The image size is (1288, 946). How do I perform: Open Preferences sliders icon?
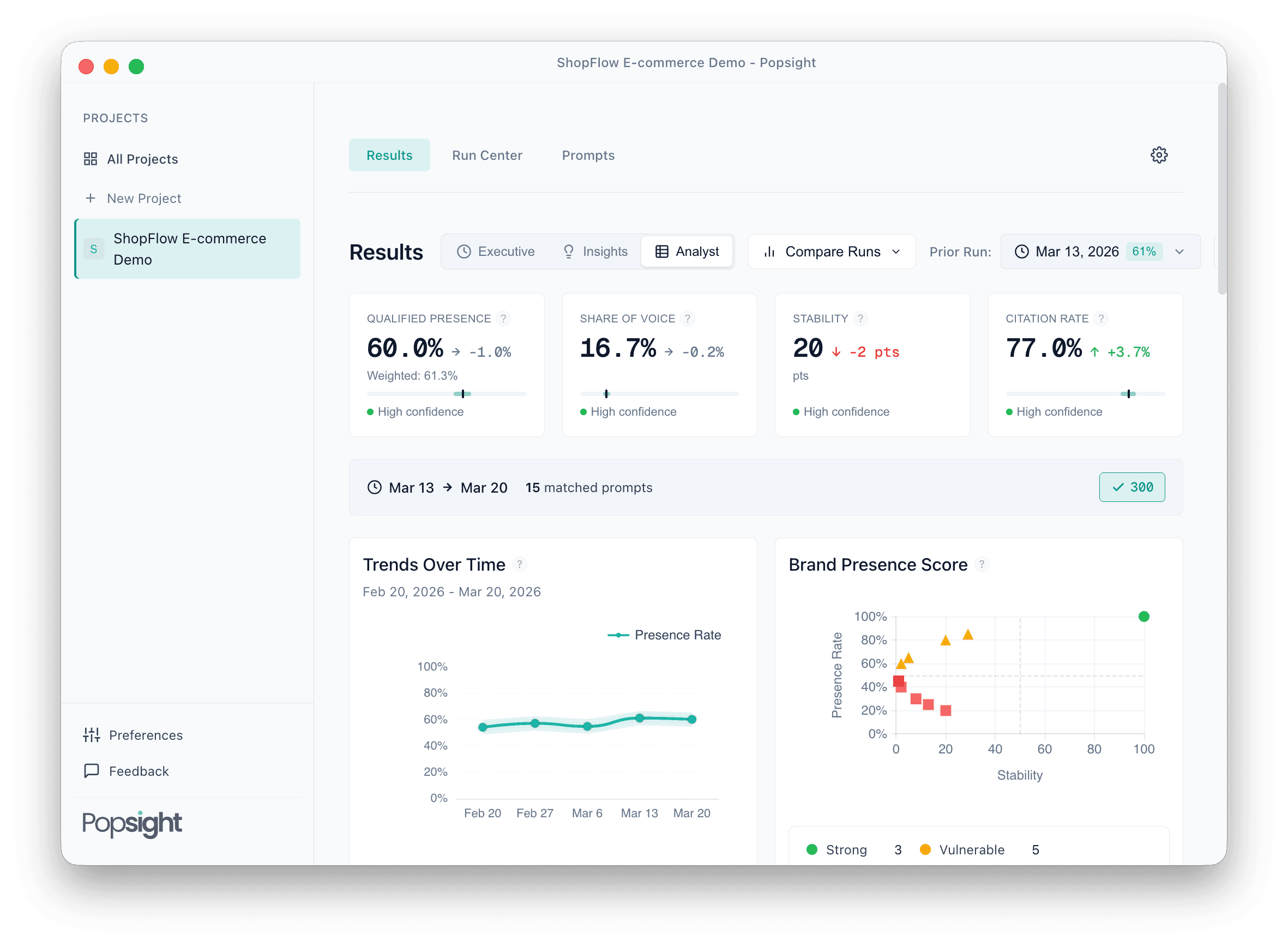click(x=92, y=735)
